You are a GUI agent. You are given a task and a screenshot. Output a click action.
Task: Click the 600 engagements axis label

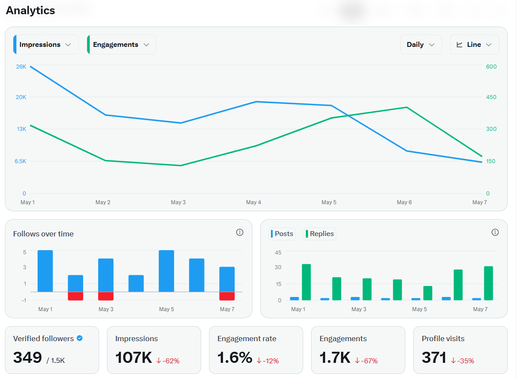click(x=491, y=67)
